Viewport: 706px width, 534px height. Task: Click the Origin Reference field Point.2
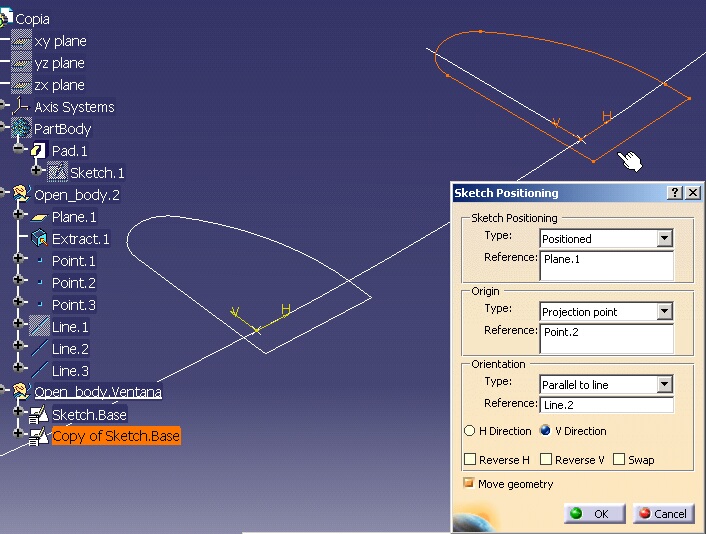(606, 337)
